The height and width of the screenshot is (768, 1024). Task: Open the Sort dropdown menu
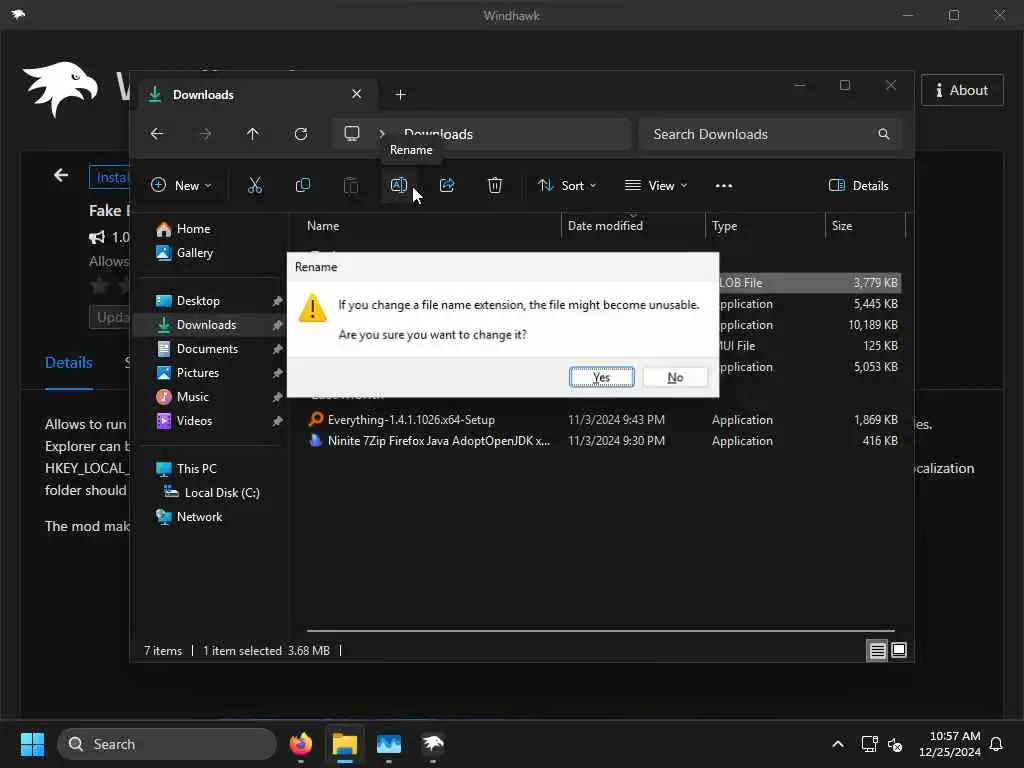[x=567, y=185]
